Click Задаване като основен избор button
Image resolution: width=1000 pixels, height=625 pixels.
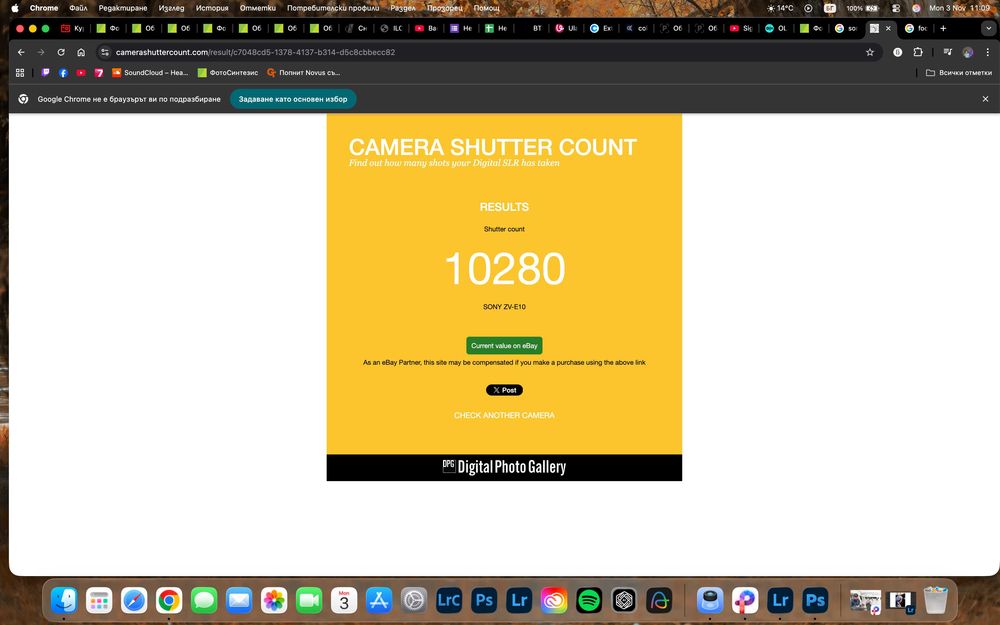click(293, 99)
